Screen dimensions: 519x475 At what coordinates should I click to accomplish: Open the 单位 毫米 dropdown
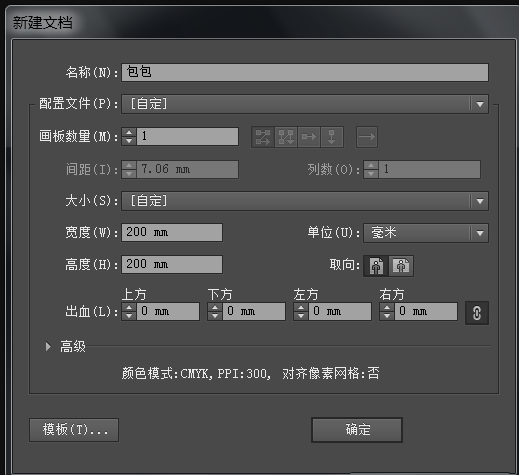pyautogui.click(x=426, y=233)
